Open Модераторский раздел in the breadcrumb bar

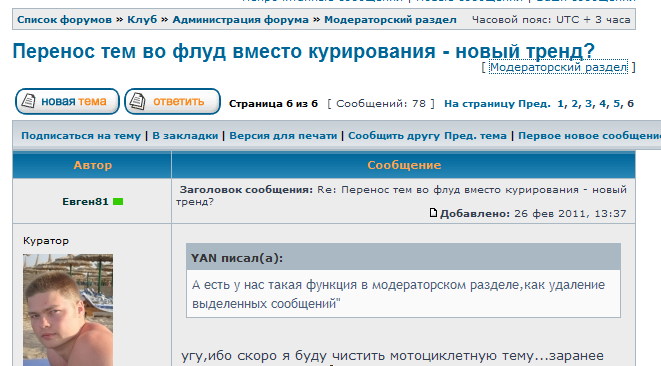coord(390,20)
